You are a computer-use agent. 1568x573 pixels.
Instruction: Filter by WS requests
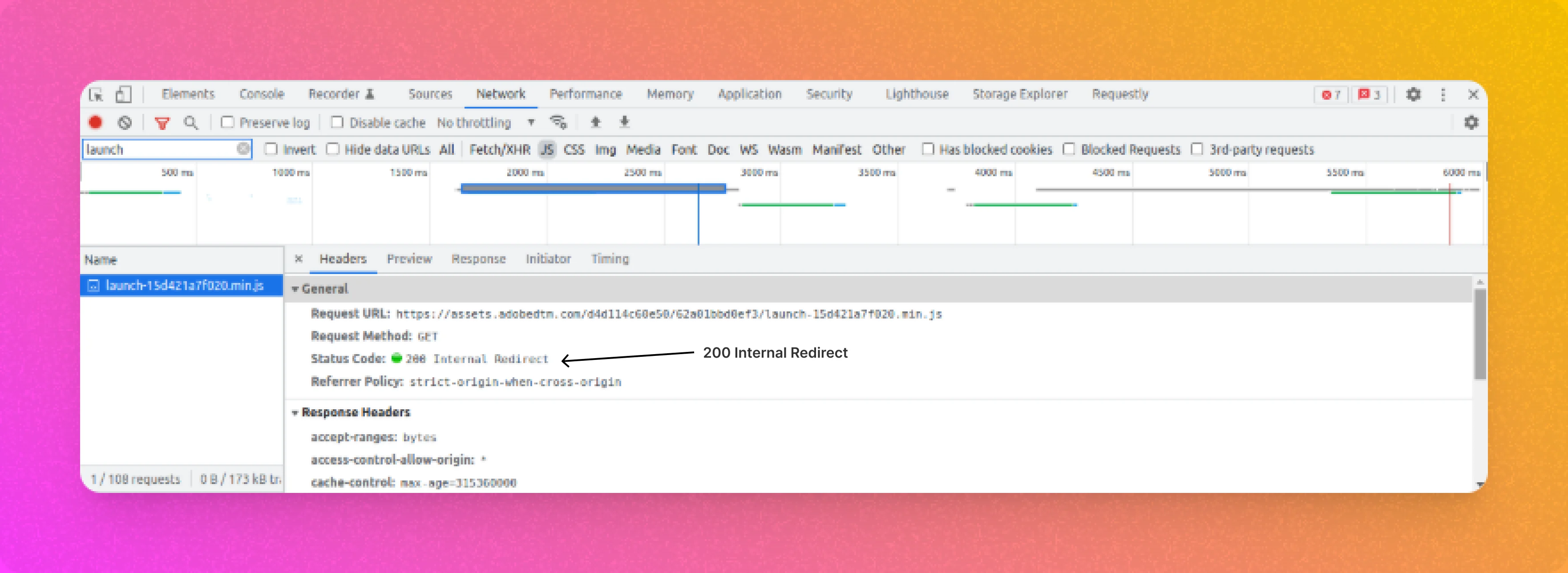coord(749,149)
